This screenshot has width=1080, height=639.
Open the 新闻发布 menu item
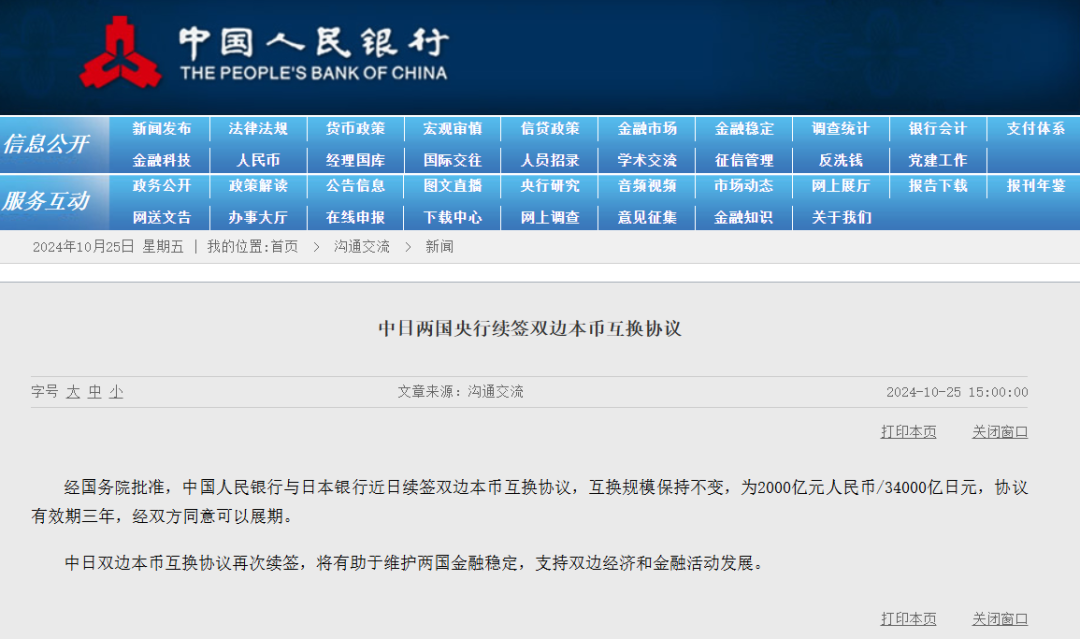point(161,129)
